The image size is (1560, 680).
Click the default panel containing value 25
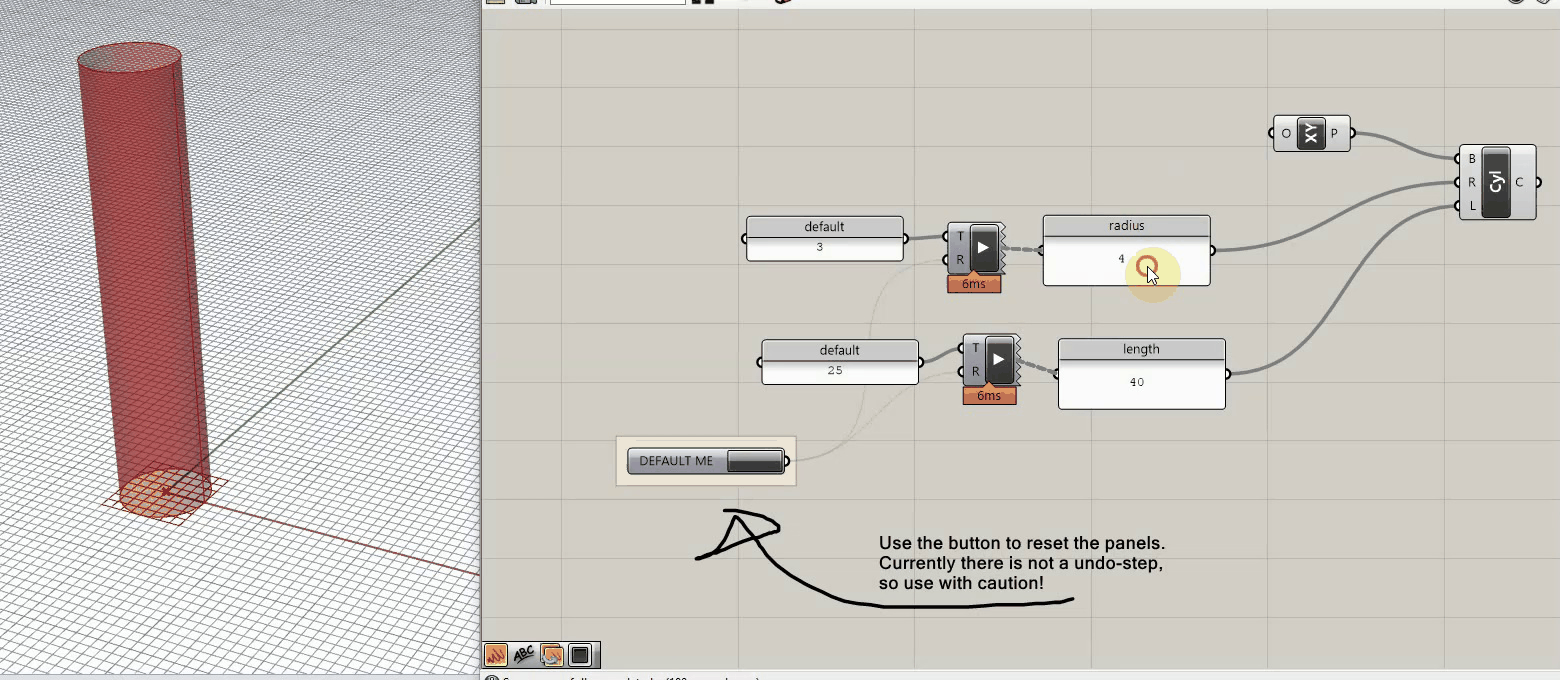point(839,370)
